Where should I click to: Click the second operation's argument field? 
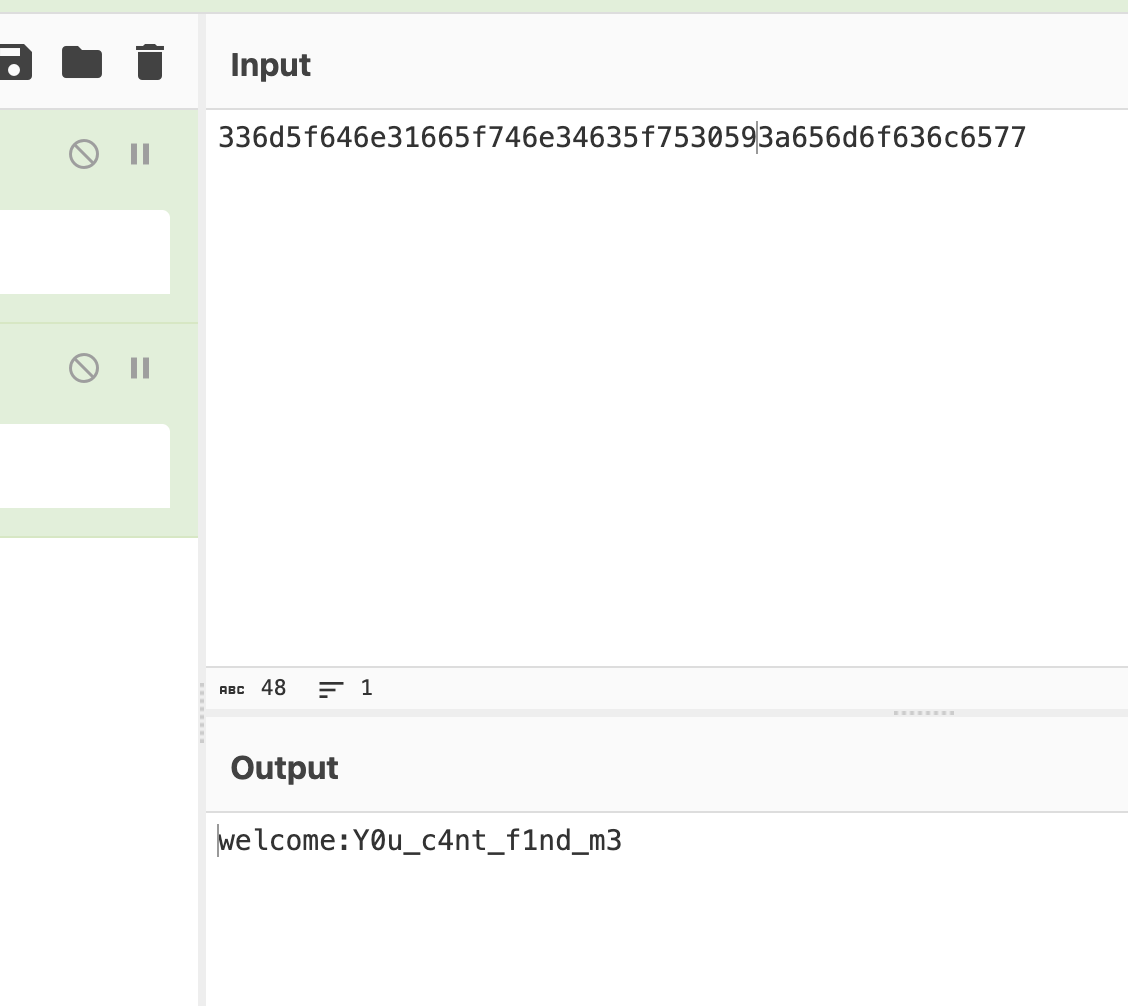click(85, 466)
